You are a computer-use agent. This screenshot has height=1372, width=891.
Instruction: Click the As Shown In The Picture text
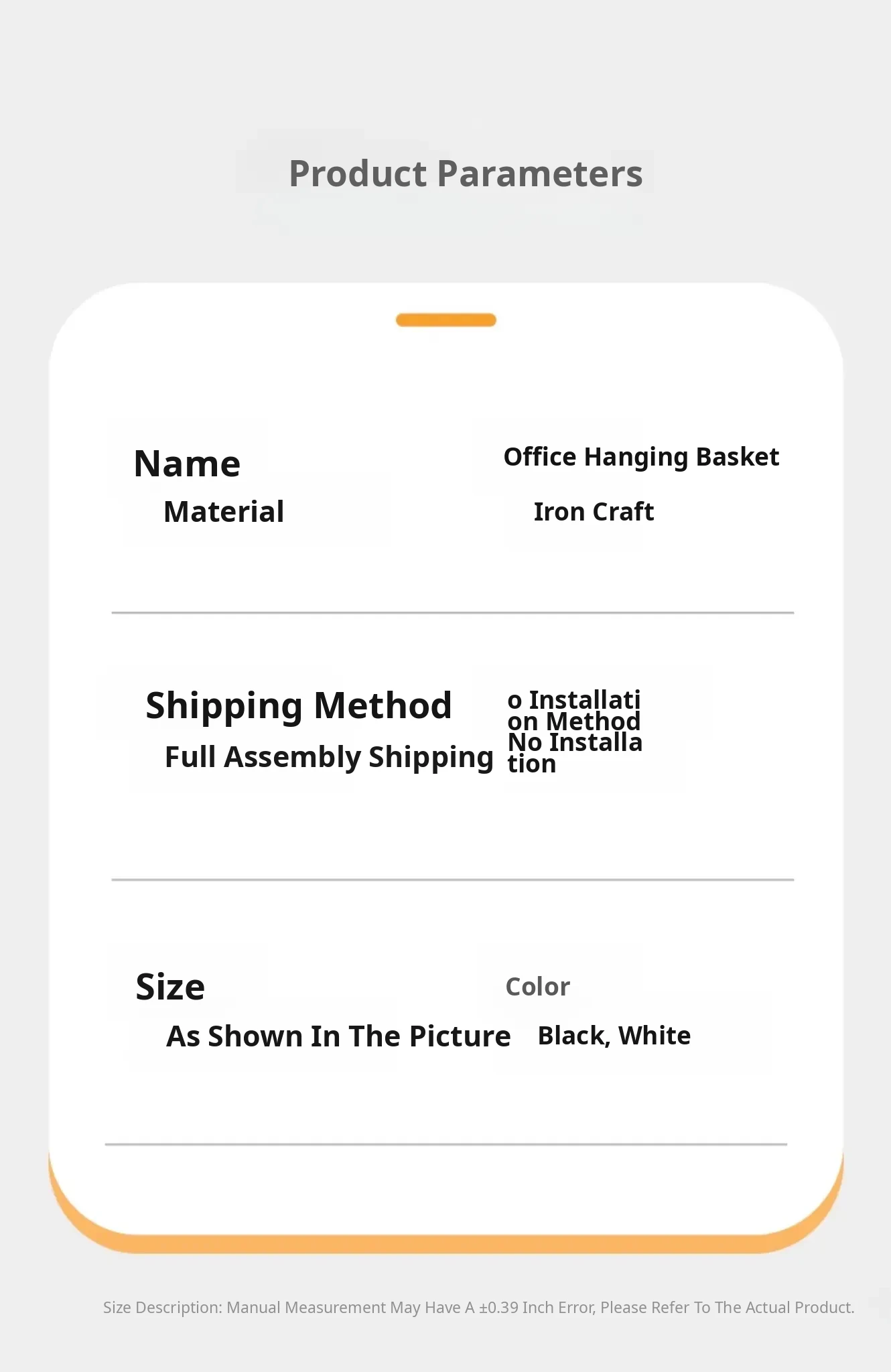[x=338, y=1036]
